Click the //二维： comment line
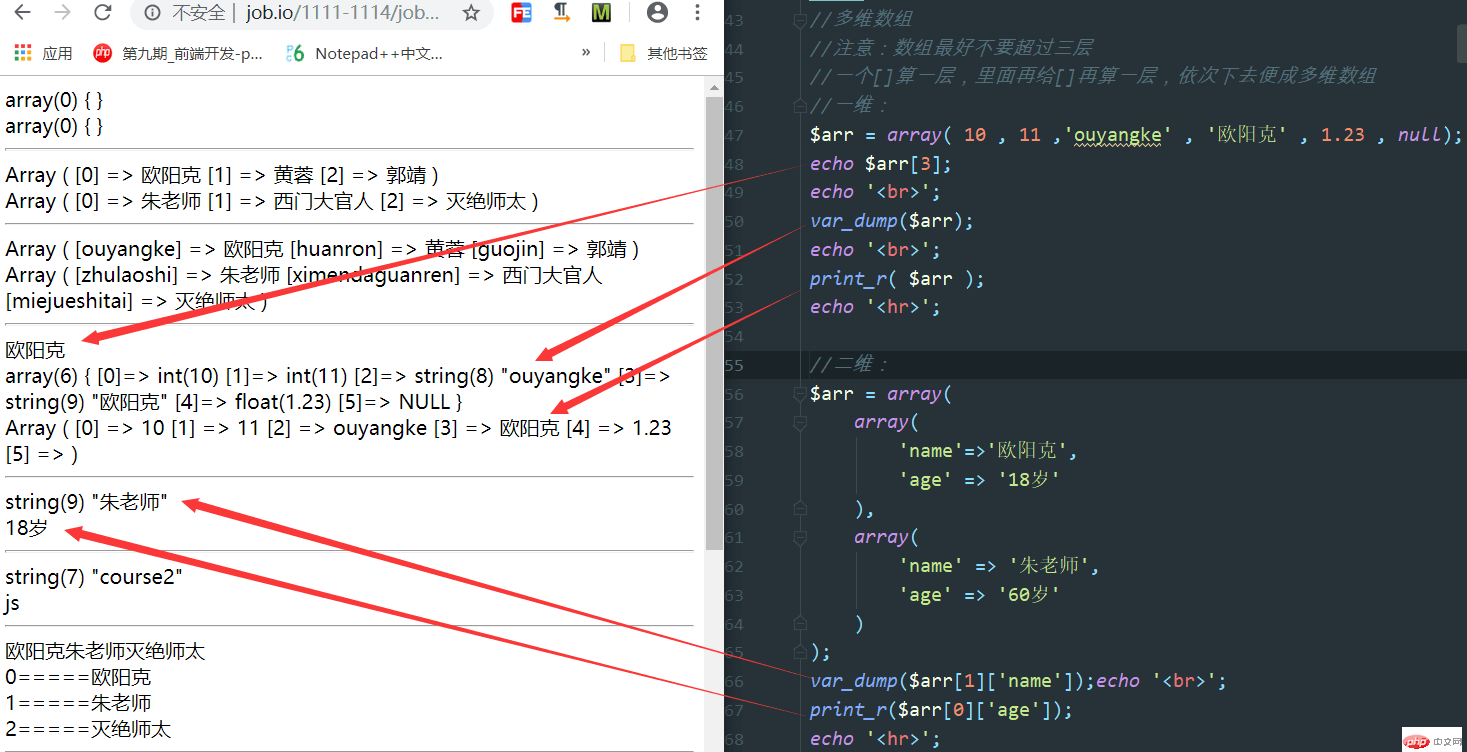Screen dimensions: 1467x752 click(850, 365)
